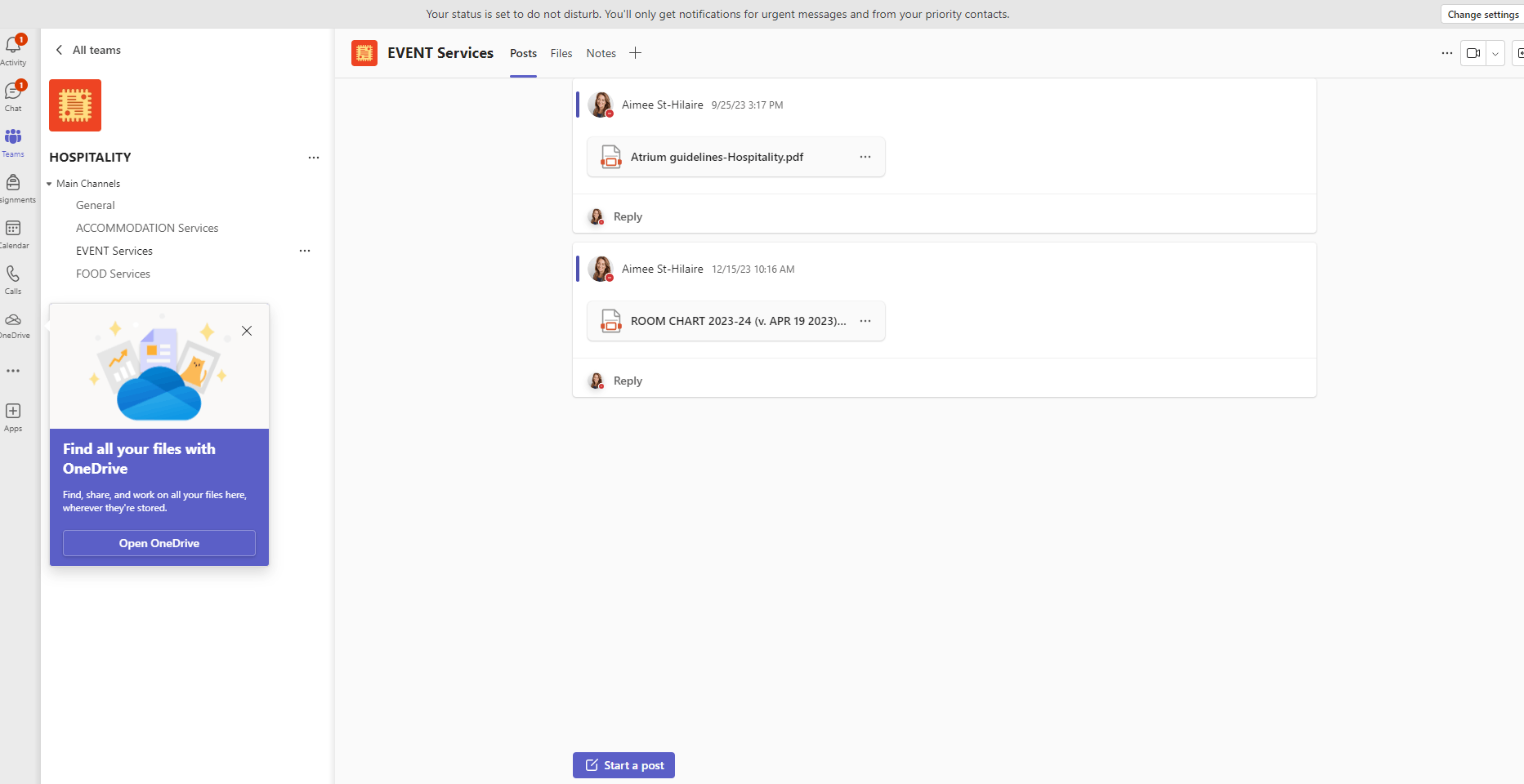Click Aimee St-Hilaire avatar on 9/25/23 post
This screenshot has width=1524, height=784.
601,105
